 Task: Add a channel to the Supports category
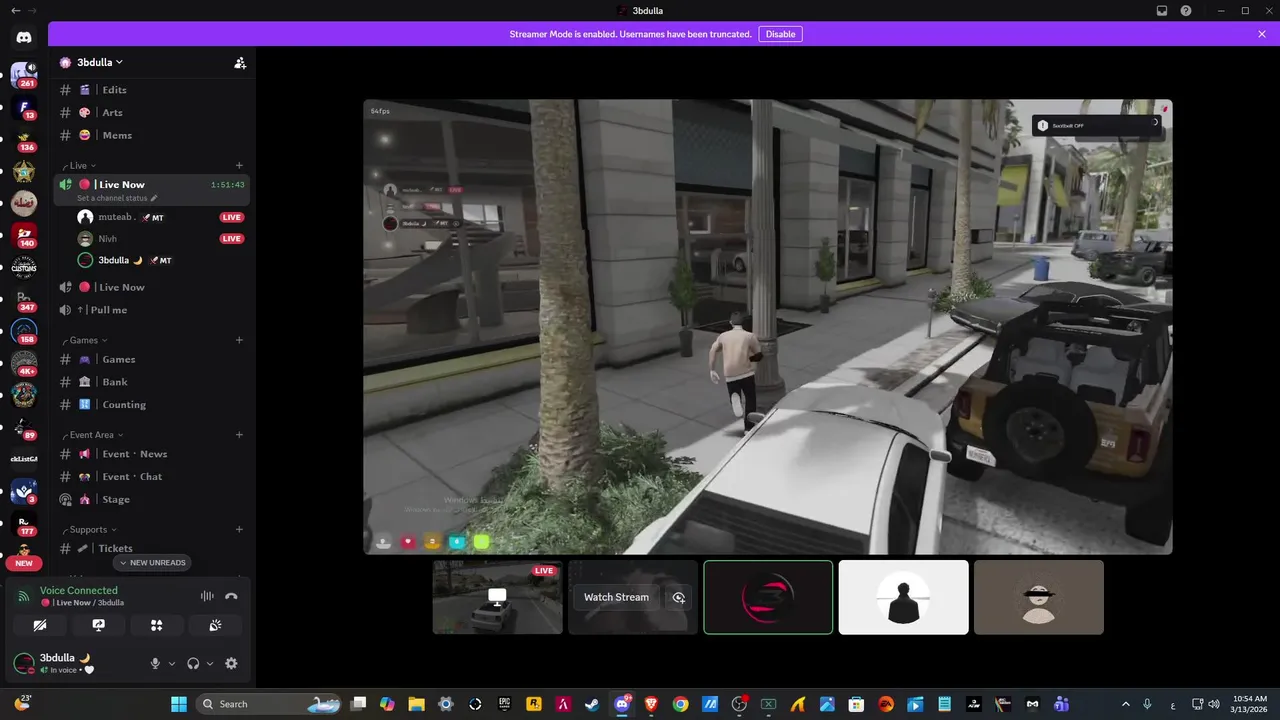(x=239, y=529)
